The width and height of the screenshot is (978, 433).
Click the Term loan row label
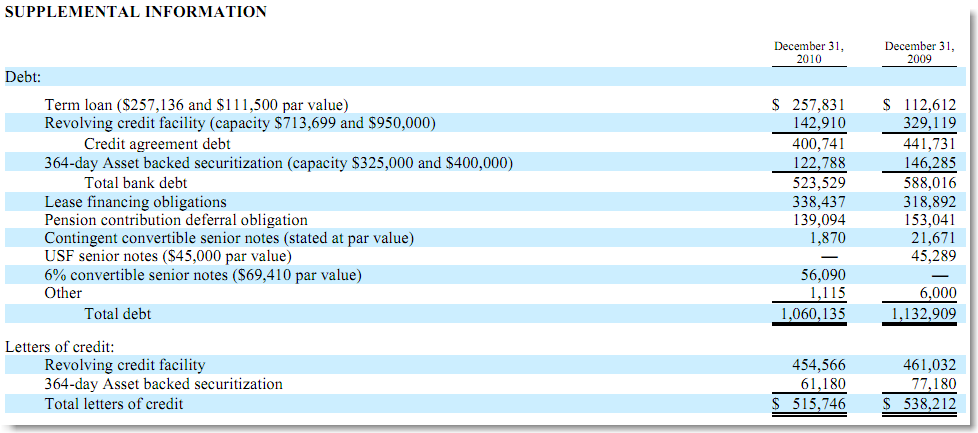coord(196,105)
